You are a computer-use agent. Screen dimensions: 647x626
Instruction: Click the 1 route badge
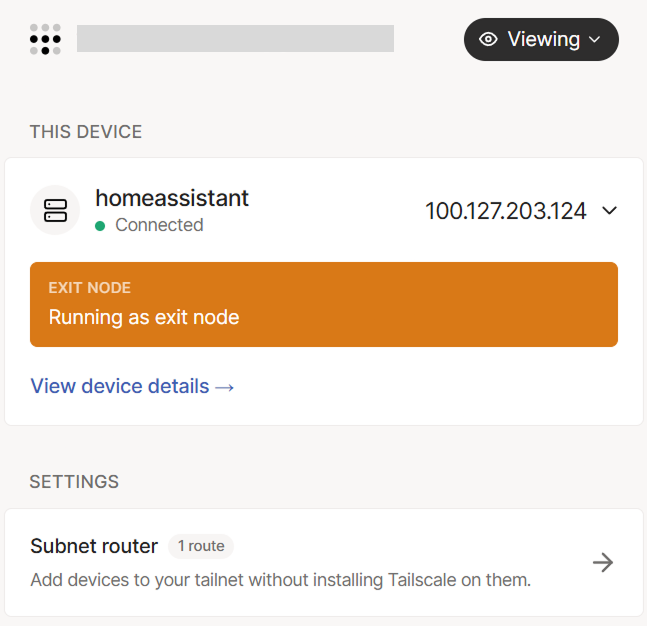(x=201, y=546)
